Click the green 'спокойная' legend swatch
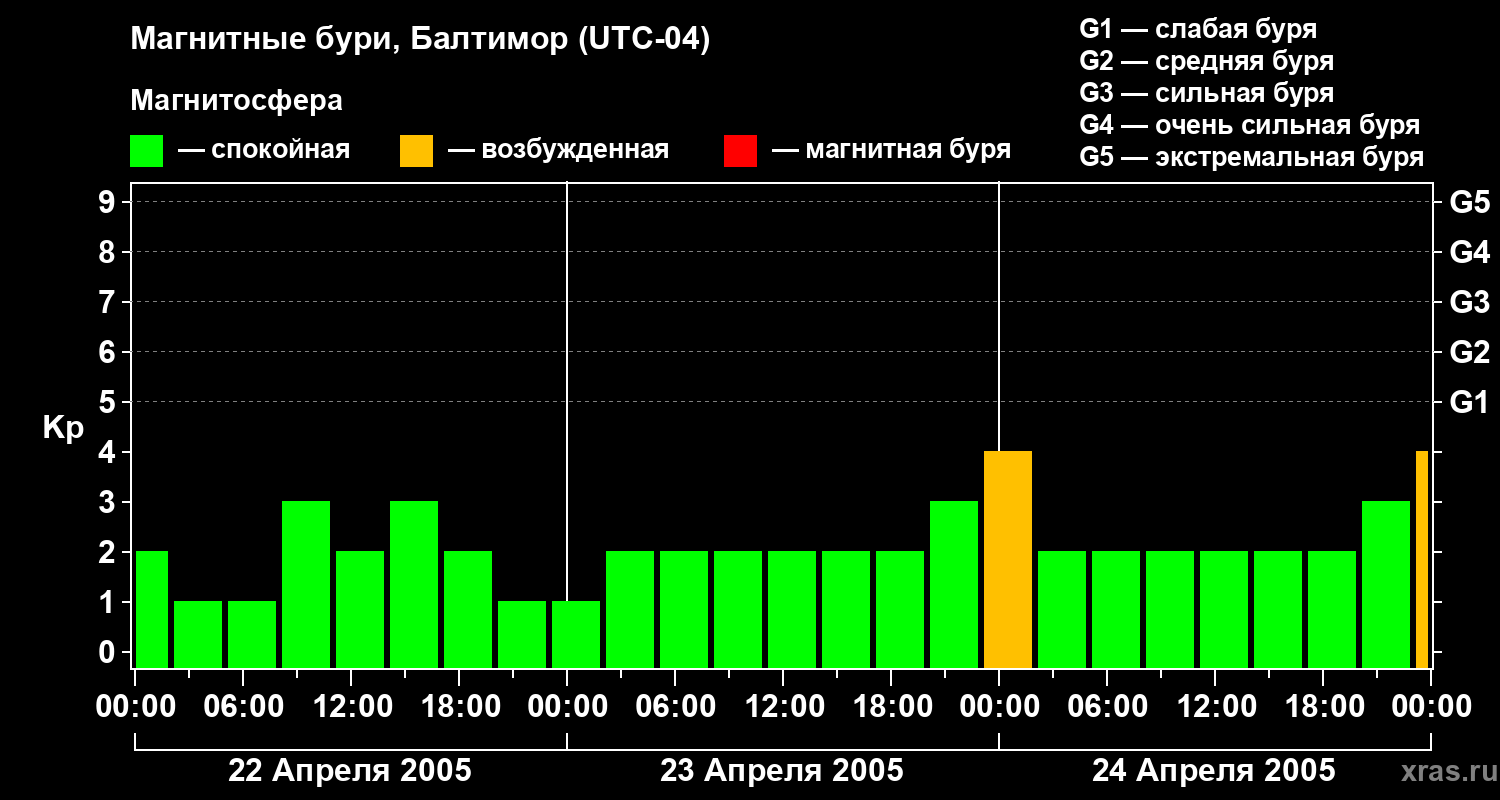1500x800 pixels. coord(147,151)
